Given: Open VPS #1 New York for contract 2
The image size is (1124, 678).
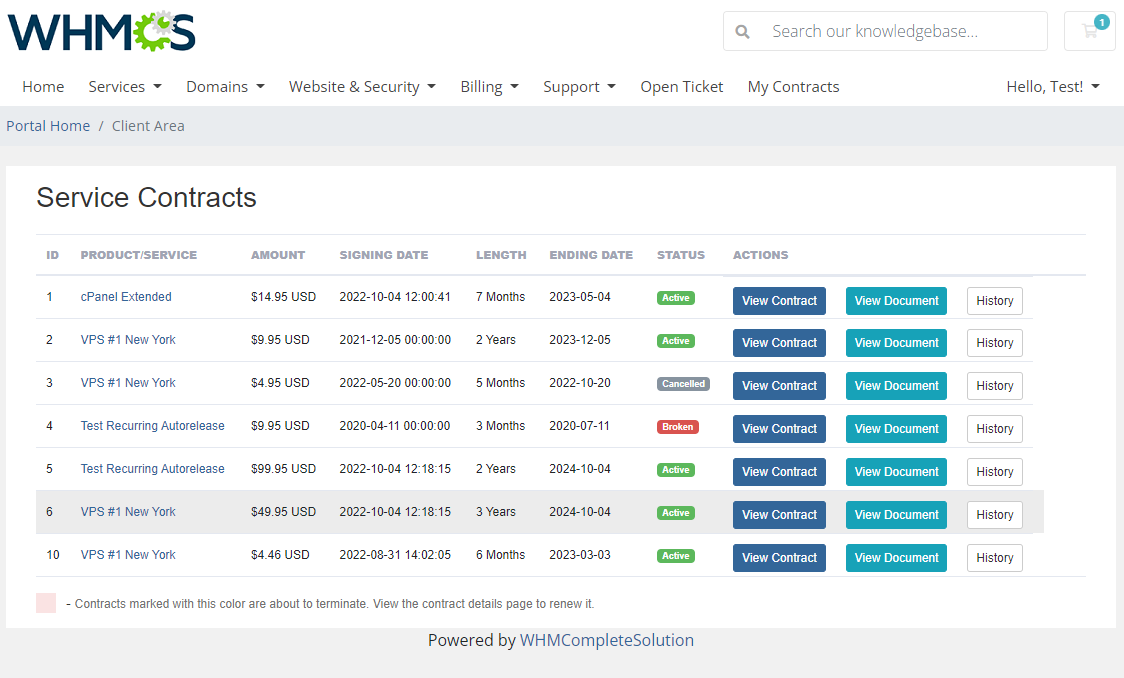Looking at the screenshot, I should click(x=128, y=340).
